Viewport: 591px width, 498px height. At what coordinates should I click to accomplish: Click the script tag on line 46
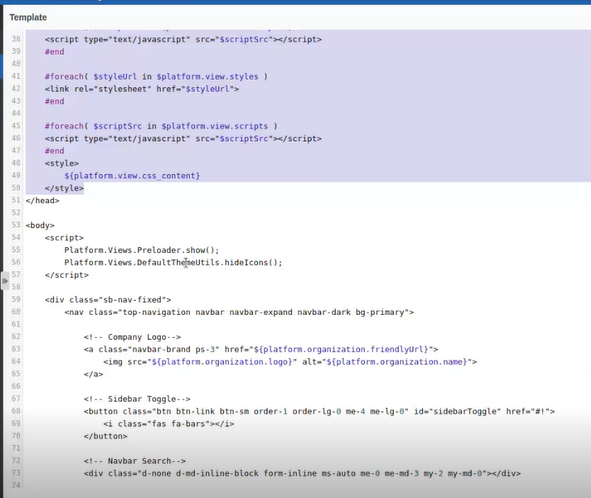click(183, 138)
